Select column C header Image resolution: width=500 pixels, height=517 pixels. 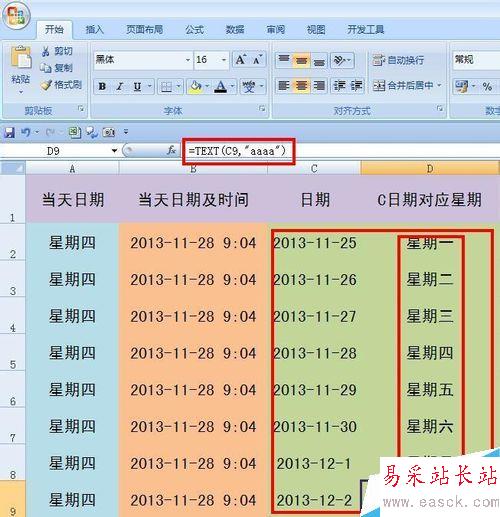point(314,168)
